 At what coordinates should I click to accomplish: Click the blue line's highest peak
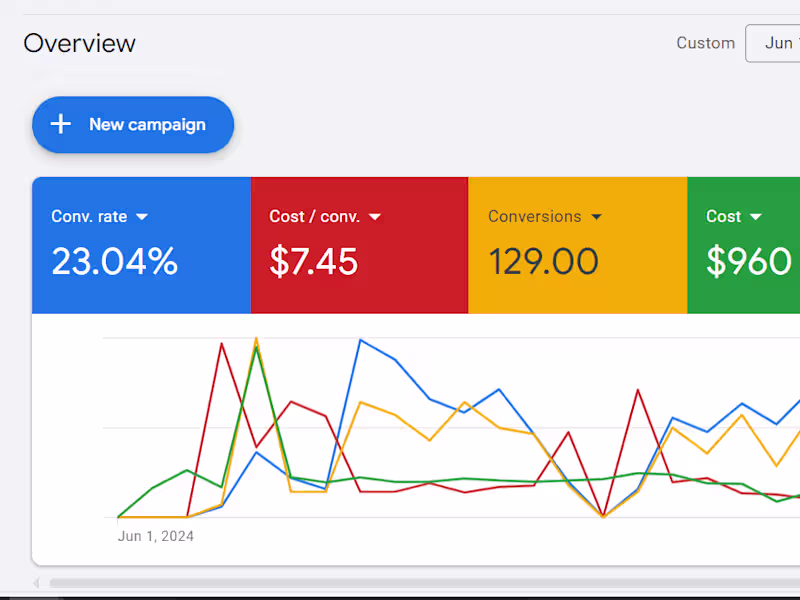pyautogui.click(x=360, y=340)
